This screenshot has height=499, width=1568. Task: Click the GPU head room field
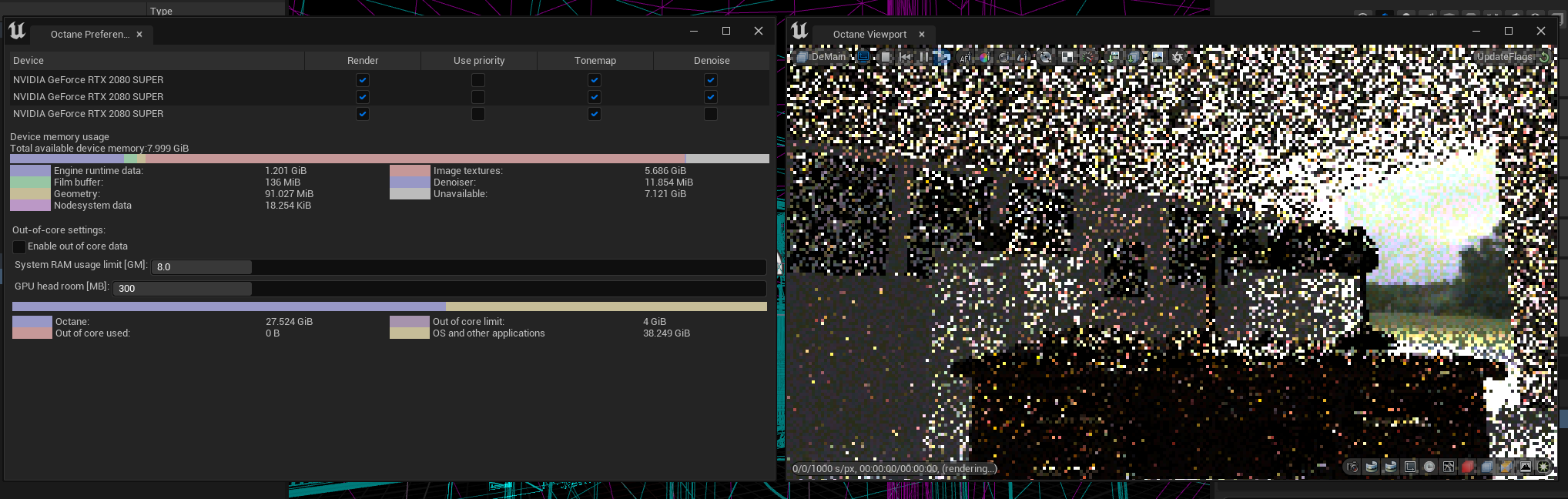(439, 289)
